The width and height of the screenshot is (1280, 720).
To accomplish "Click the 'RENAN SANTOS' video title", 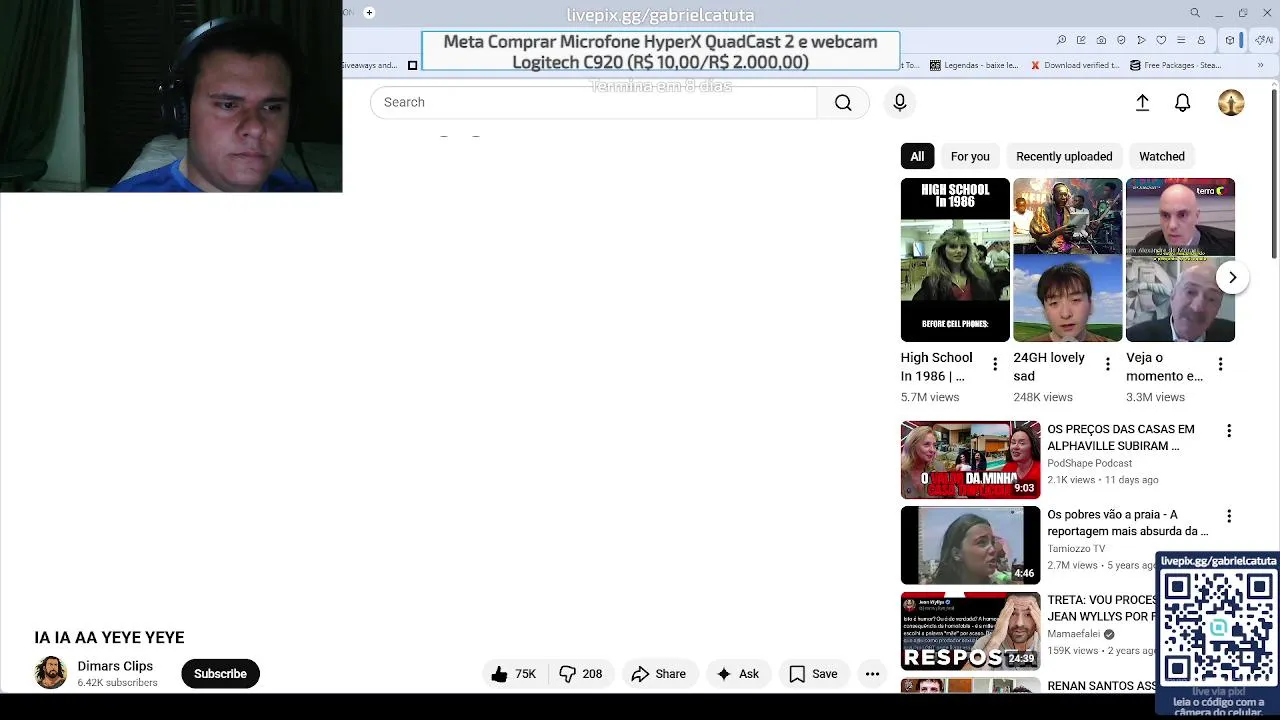I will point(1101,686).
